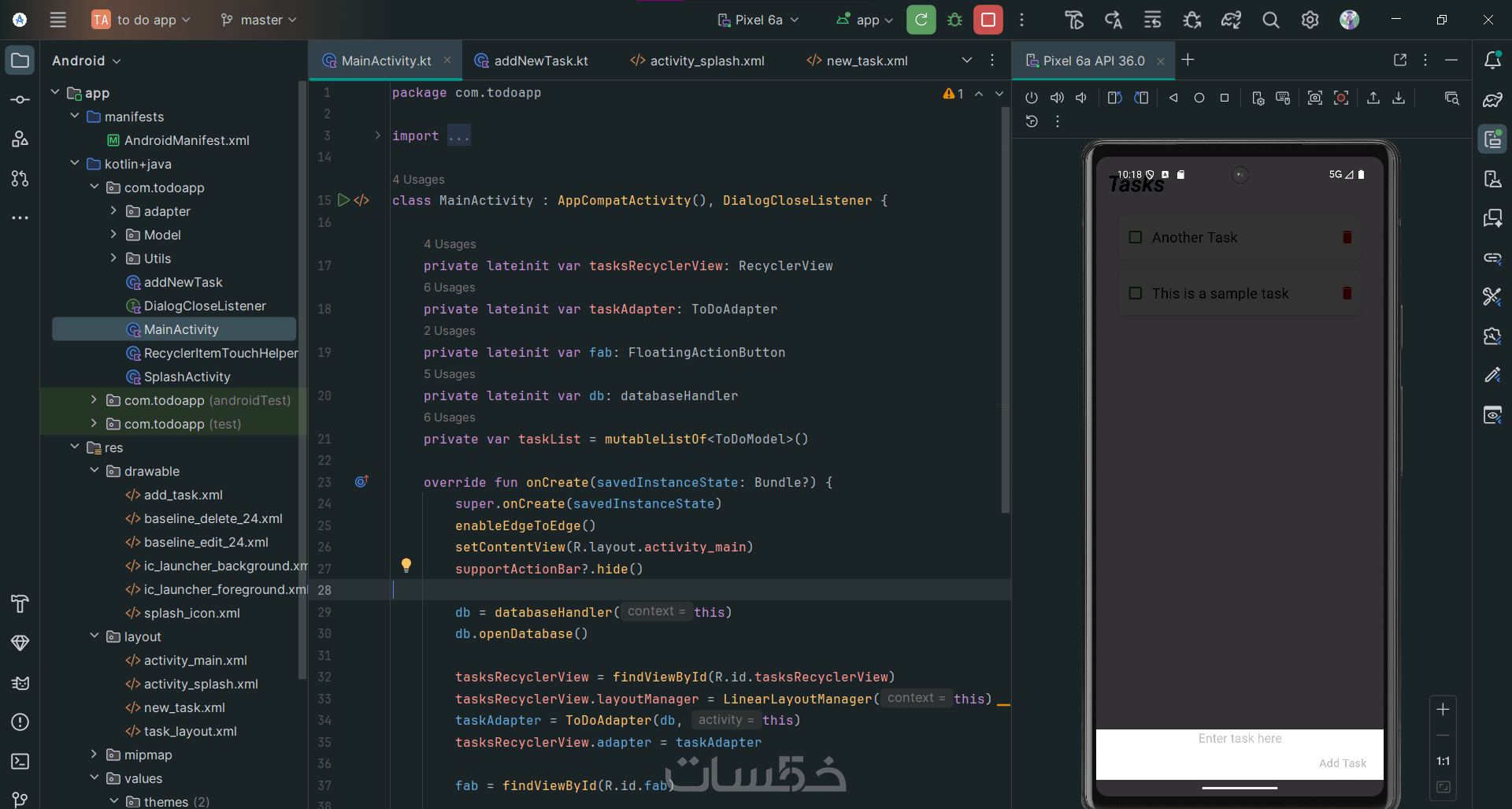Show the hidden editor tabs list

click(x=967, y=61)
